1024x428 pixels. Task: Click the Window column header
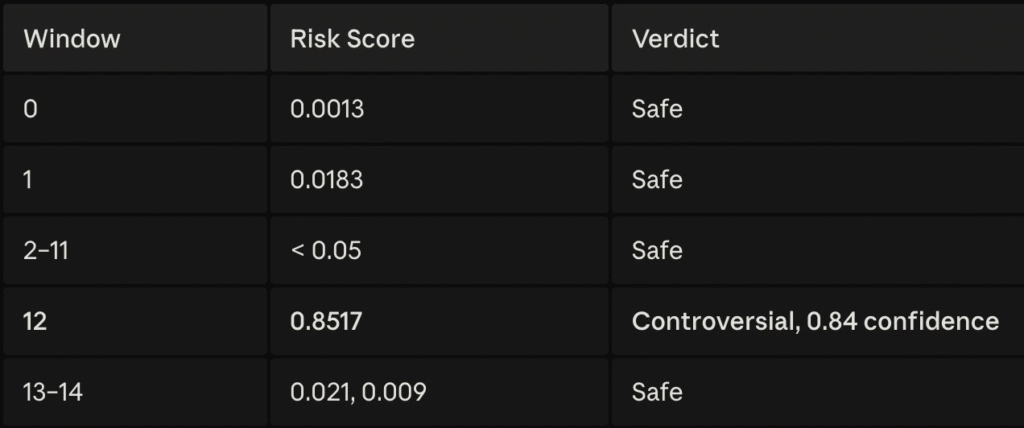click(72, 40)
